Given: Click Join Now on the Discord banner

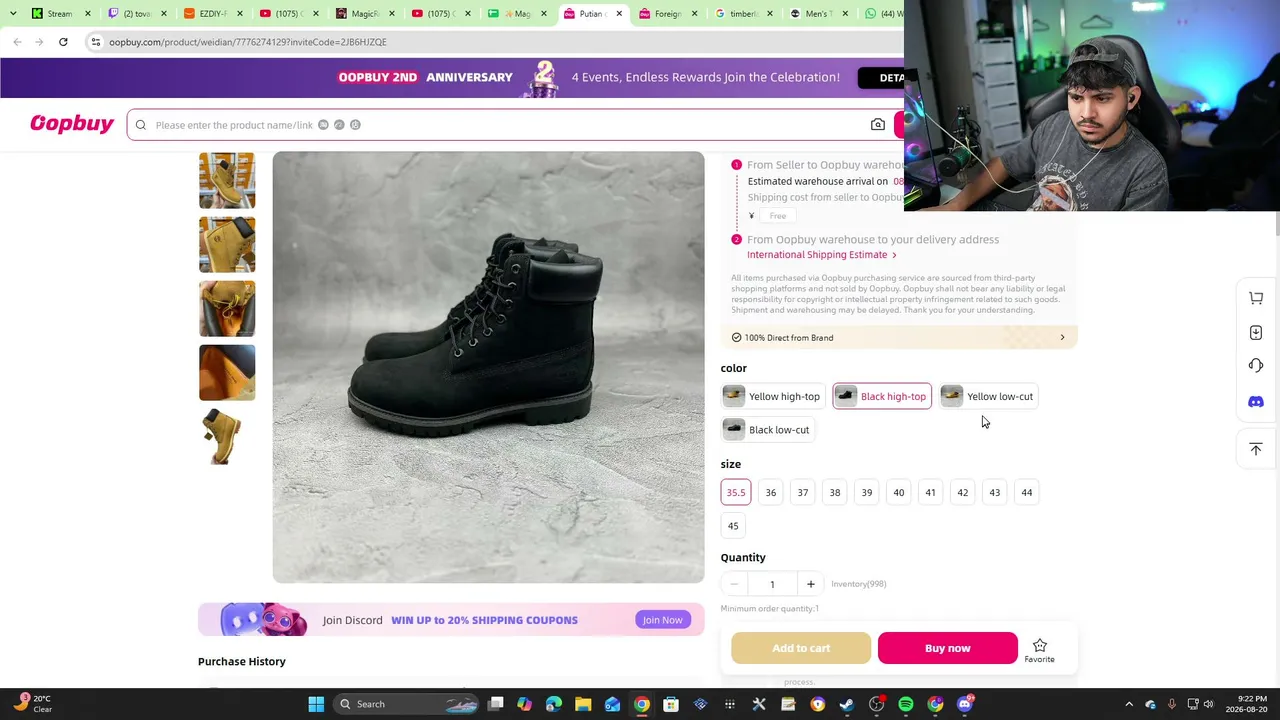Looking at the screenshot, I should (x=662, y=620).
